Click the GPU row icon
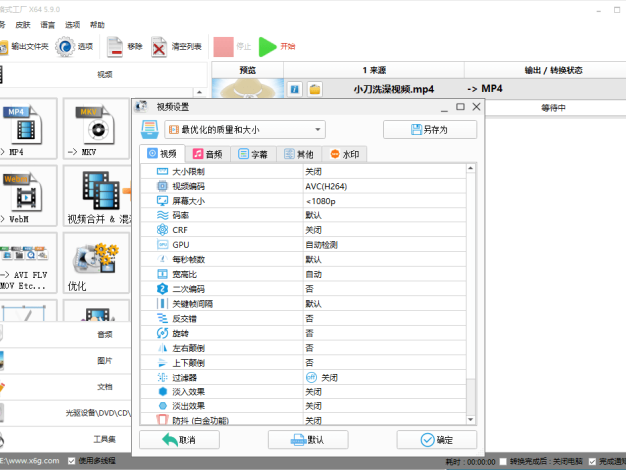626x470 pixels. (162, 244)
